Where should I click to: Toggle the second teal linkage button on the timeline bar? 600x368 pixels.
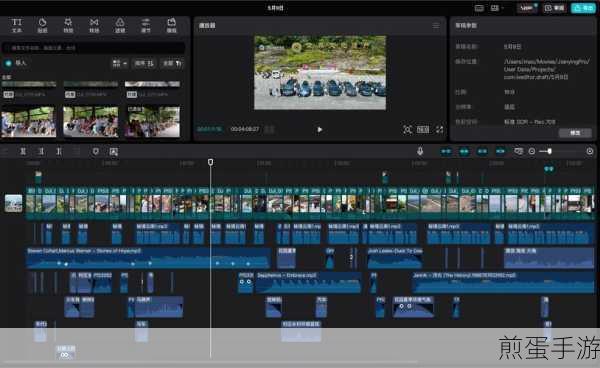[x=464, y=151]
